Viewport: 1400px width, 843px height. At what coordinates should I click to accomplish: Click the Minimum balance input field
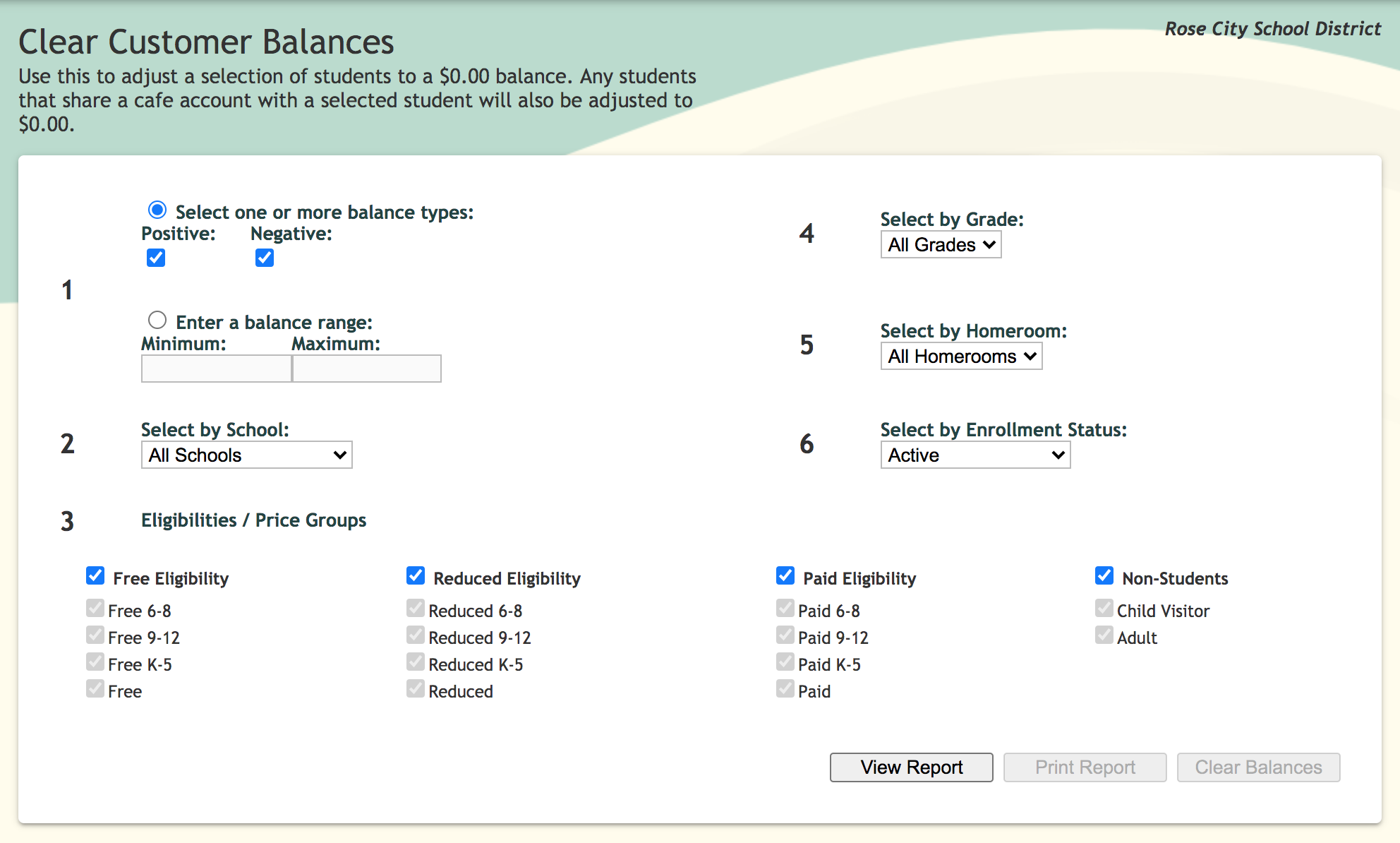point(216,369)
